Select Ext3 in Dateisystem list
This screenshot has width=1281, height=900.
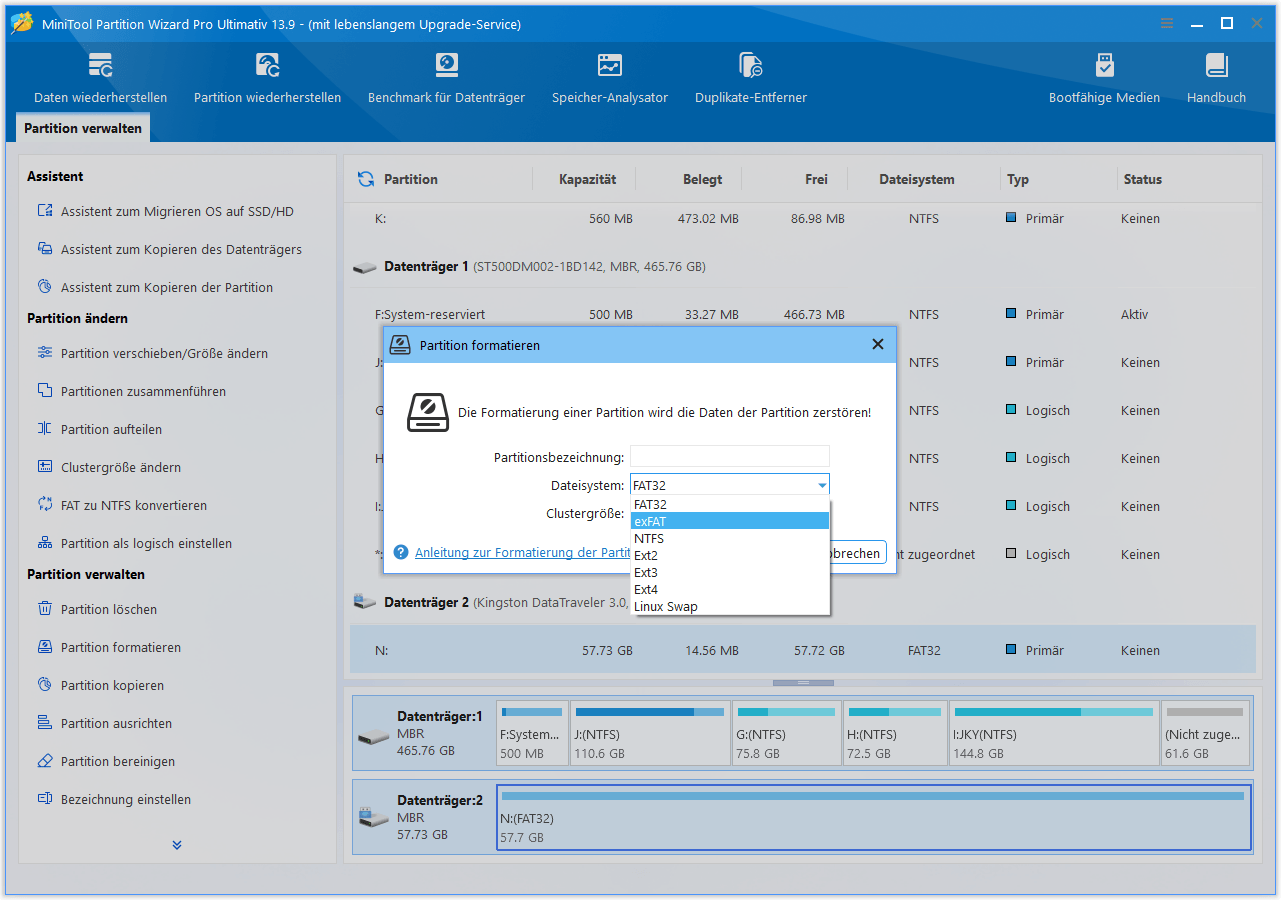click(x=730, y=572)
